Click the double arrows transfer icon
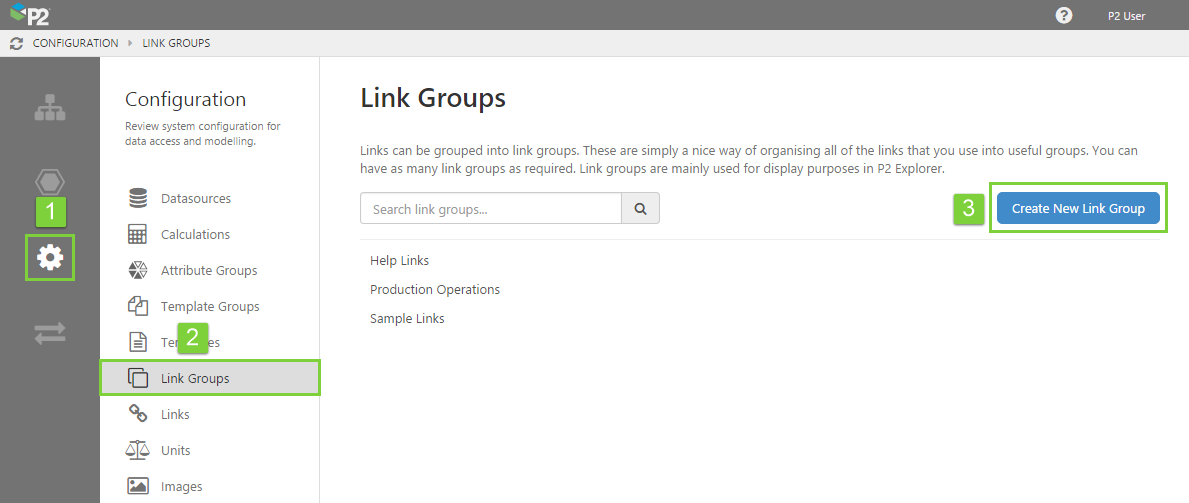 pos(50,334)
